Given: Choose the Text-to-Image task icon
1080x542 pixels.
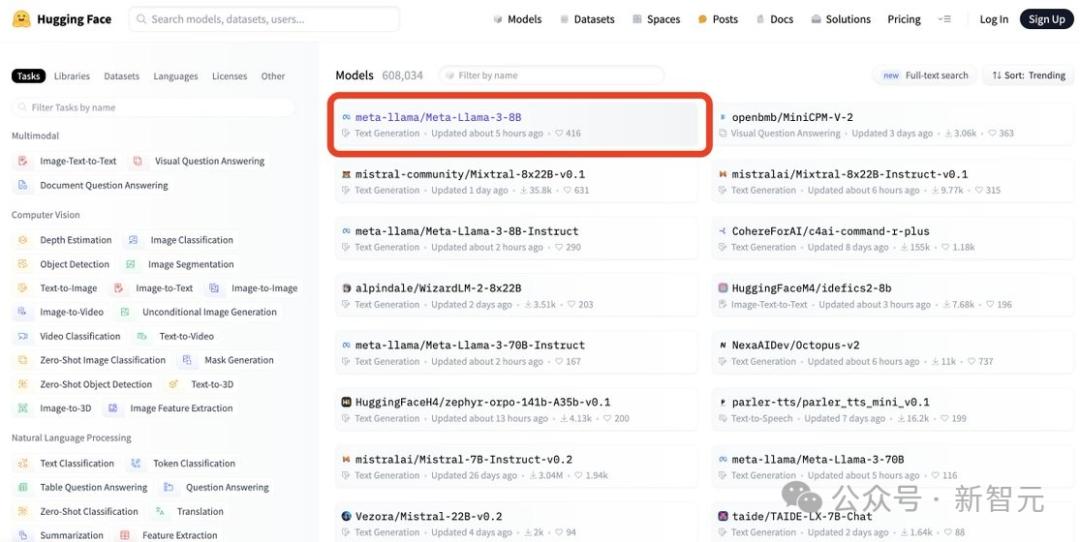Looking at the screenshot, I should click(23, 289).
